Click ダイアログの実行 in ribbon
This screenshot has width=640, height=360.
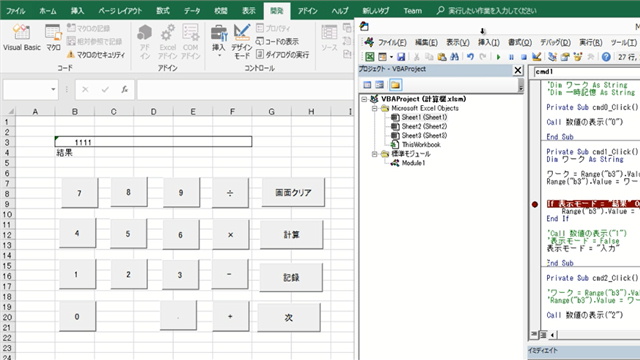click(282, 54)
